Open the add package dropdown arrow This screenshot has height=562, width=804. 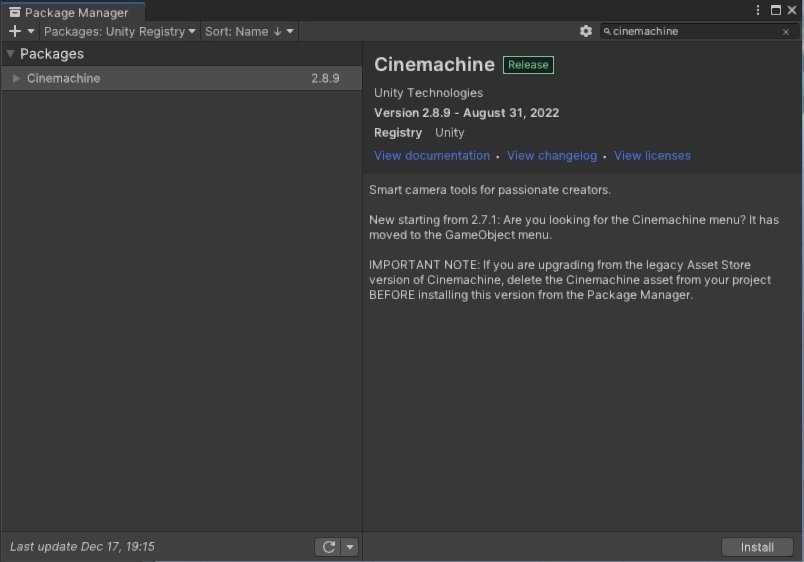[x=31, y=31]
